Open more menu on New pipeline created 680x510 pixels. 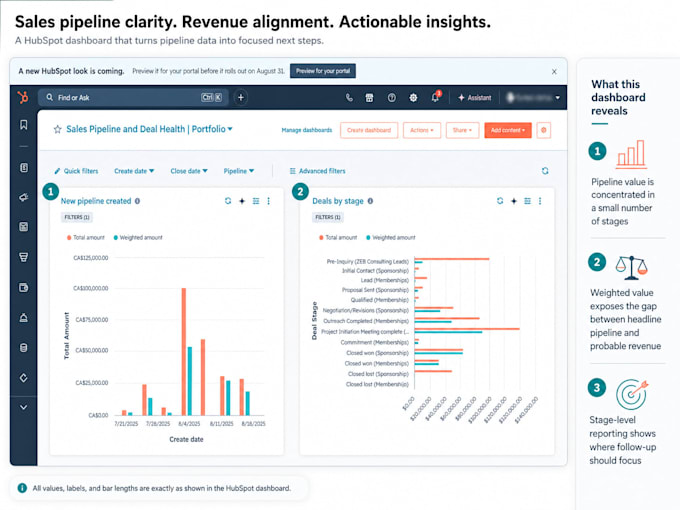point(268,201)
